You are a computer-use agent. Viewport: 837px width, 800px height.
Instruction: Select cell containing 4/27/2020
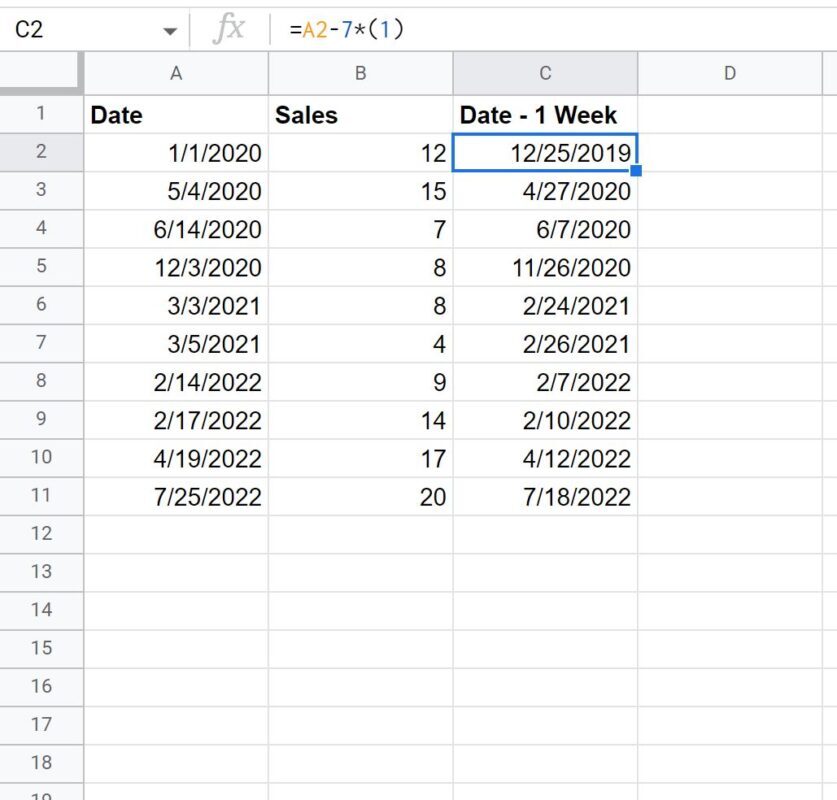point(545,191)
